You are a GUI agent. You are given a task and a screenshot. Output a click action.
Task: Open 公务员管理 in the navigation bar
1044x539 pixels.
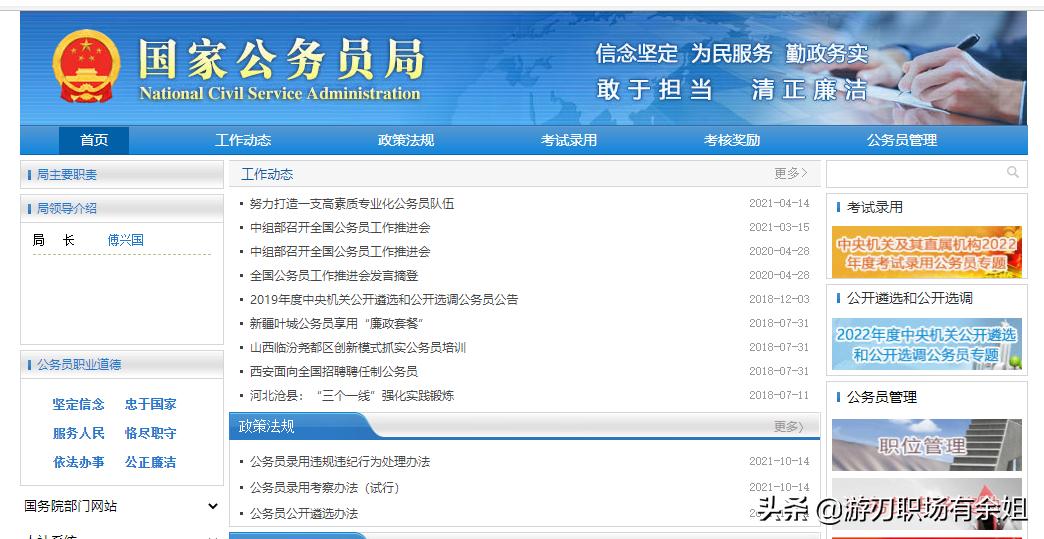(902, 140)
